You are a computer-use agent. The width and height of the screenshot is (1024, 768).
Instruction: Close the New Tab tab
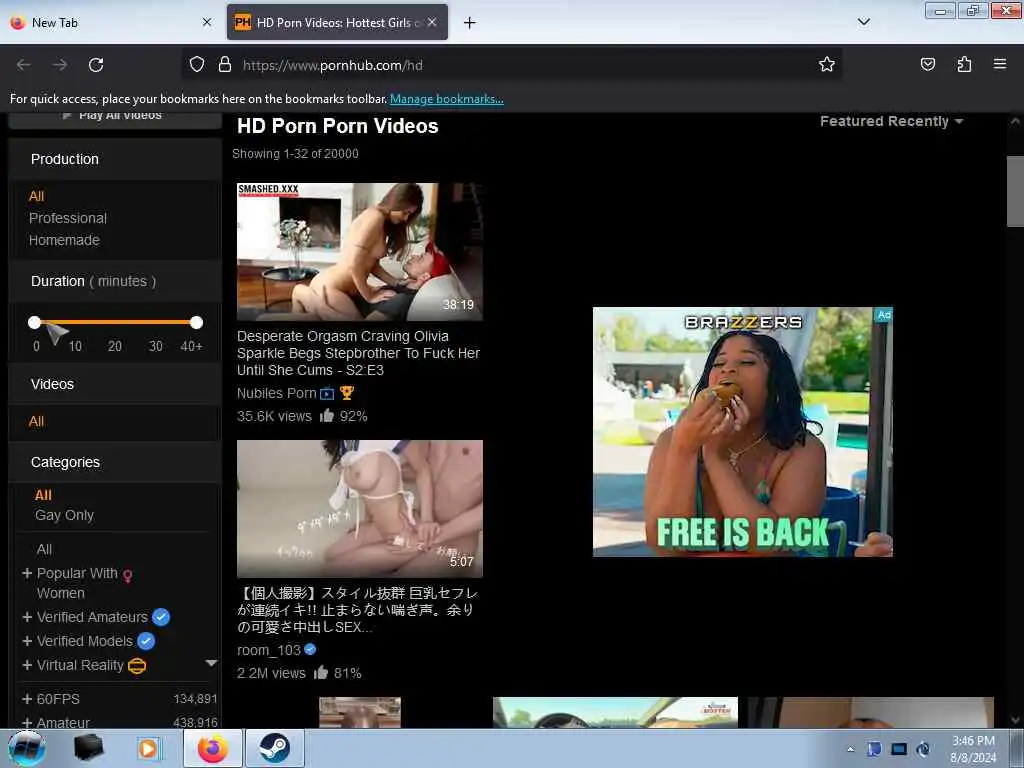tap(207, 22)
